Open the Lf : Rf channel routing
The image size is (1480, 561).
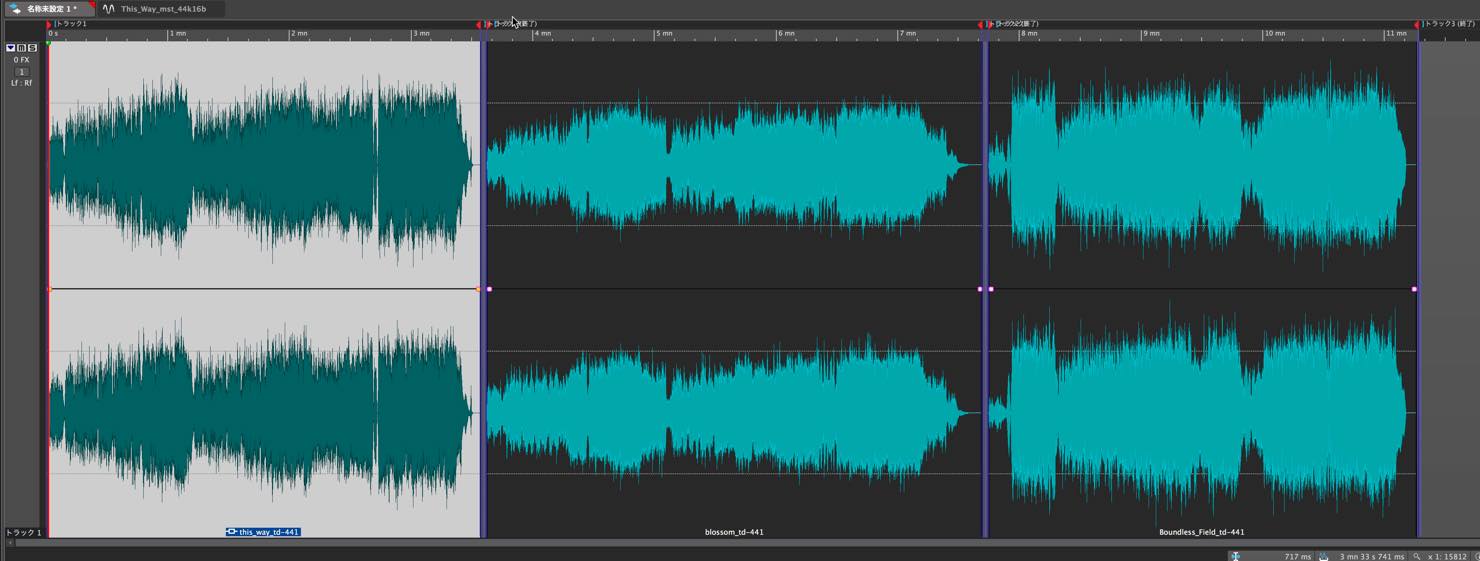(21, 83)
